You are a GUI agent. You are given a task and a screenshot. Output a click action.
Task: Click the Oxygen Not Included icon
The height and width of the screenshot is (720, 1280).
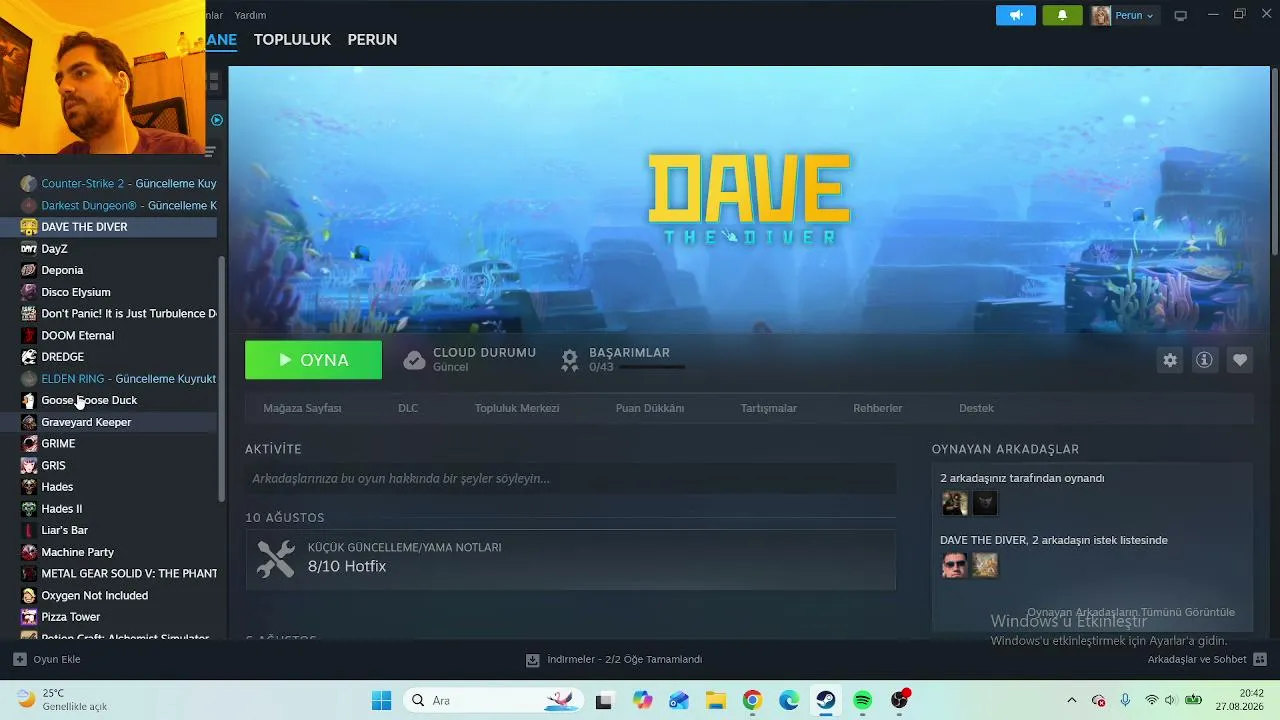pos(29,596)
